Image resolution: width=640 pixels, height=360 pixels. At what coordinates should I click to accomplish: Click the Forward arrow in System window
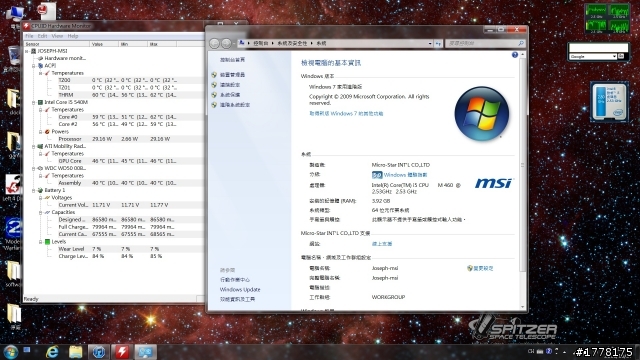click(226, 43)
